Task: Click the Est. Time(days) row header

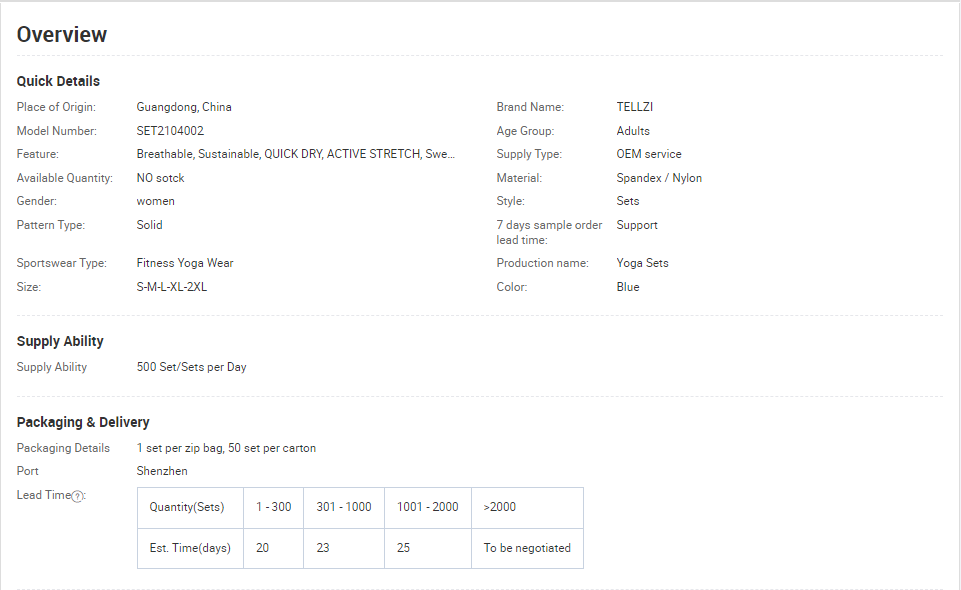Action: coord(191,548)
